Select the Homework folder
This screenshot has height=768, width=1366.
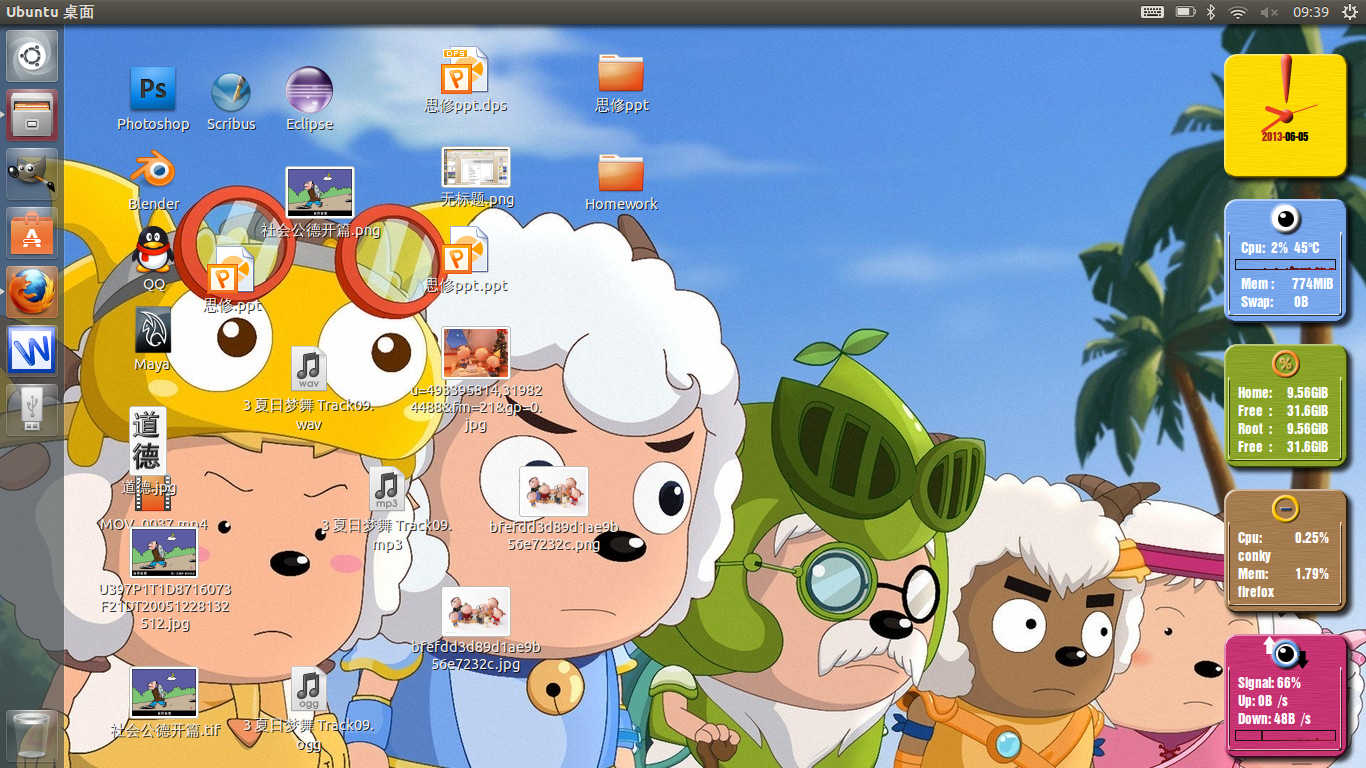pyautogui.click(x=621, y=172)
